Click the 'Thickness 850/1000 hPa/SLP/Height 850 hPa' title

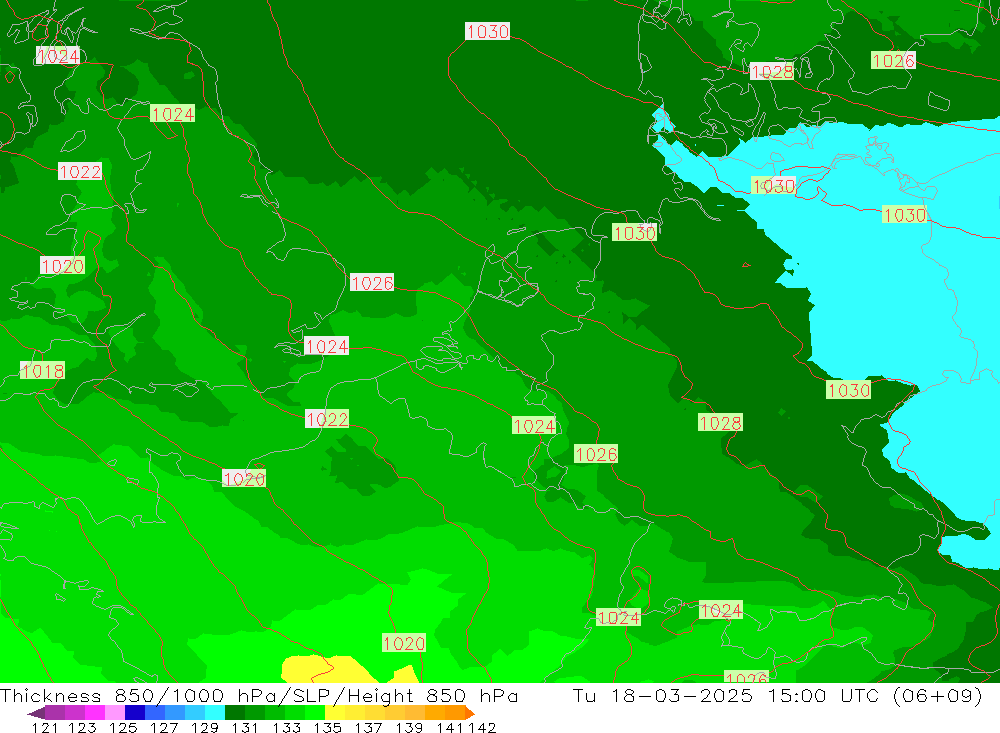(259, 695)
